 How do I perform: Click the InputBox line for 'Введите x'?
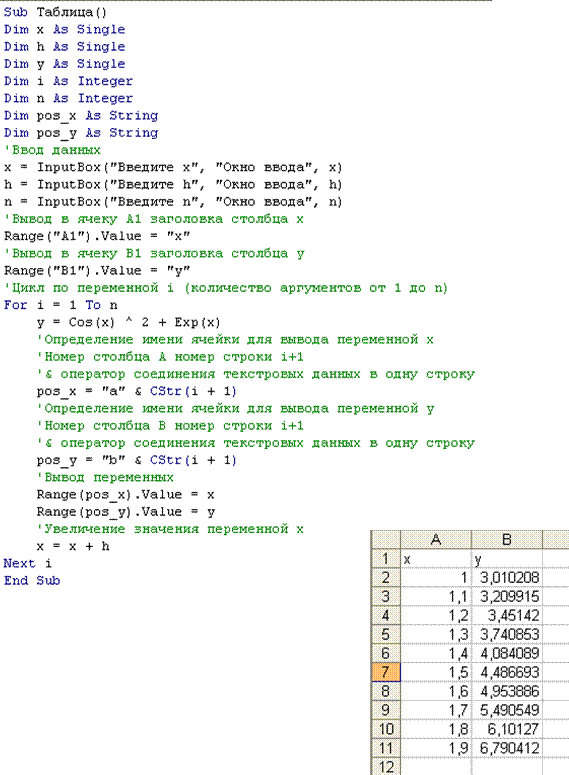173,167
